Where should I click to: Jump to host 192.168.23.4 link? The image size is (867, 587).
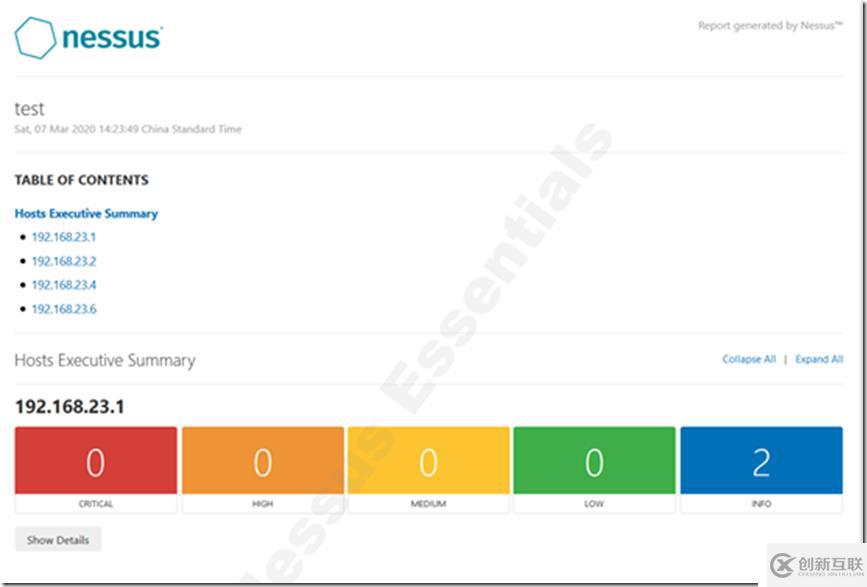[64, 285]
